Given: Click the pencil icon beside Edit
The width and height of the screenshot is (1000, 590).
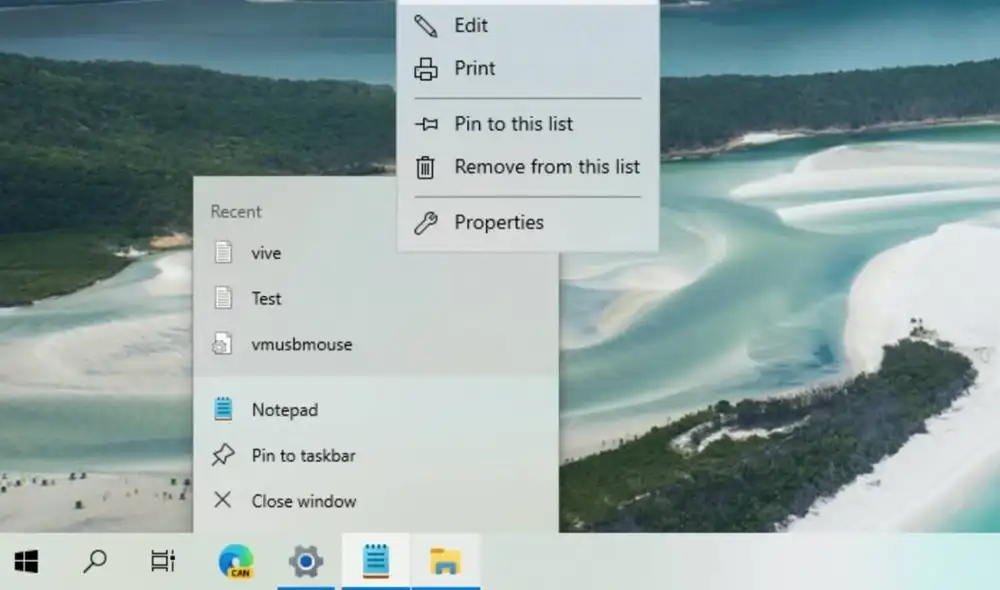Looking at the screenshot, I should (425, 25).
